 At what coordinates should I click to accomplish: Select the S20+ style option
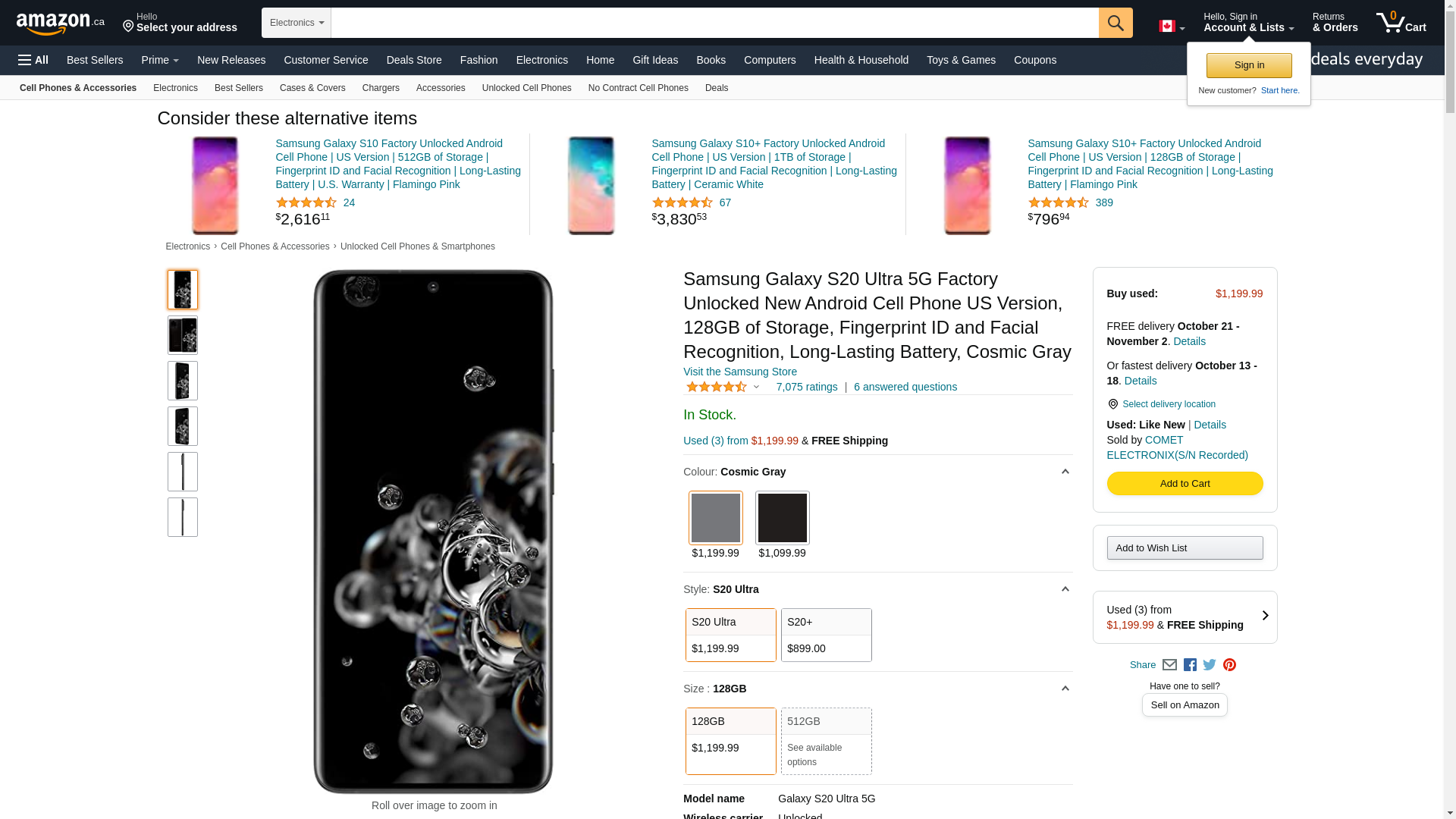click(826, 635)
